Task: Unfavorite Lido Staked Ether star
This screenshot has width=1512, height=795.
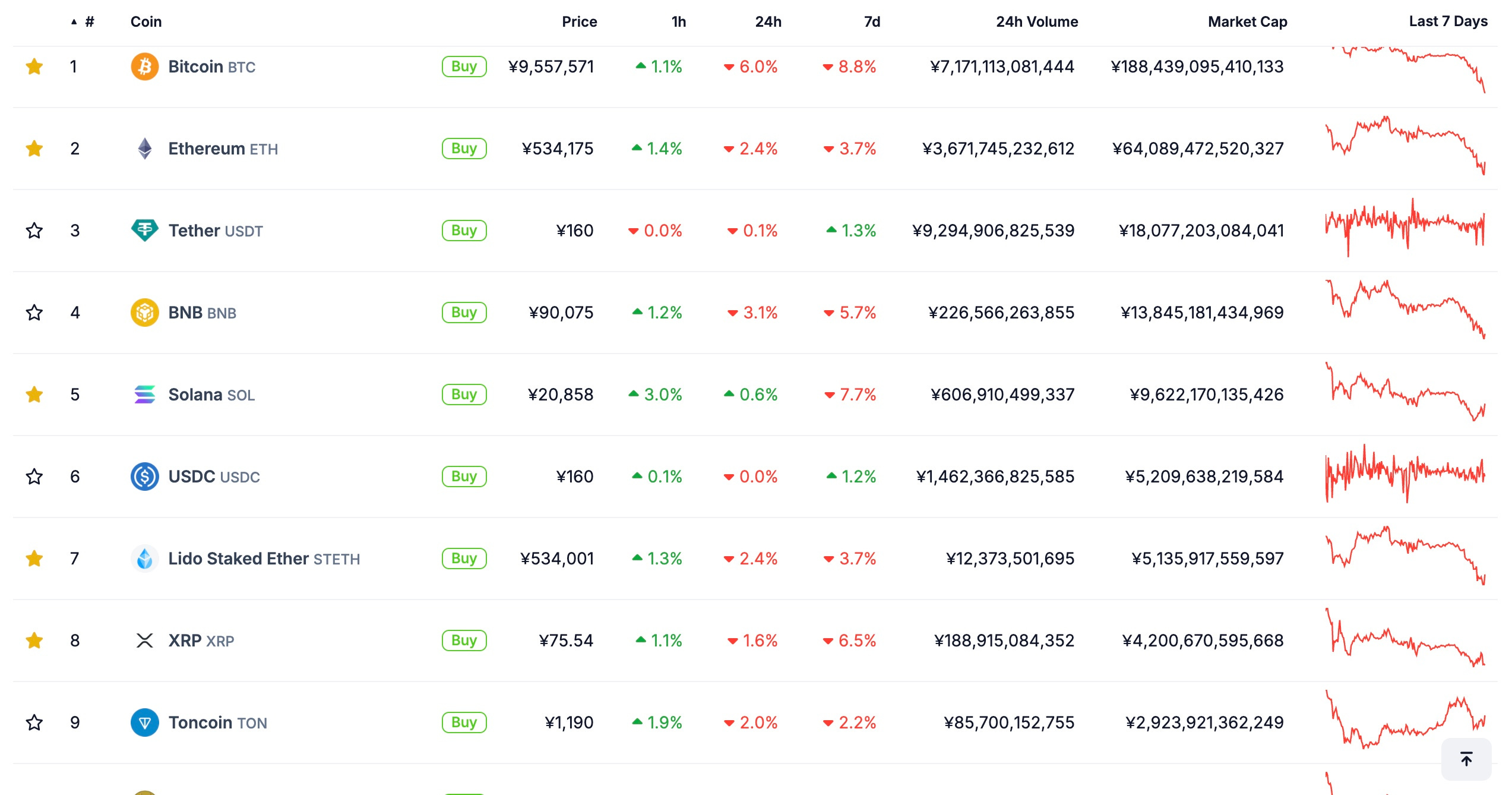Action: 34,559
